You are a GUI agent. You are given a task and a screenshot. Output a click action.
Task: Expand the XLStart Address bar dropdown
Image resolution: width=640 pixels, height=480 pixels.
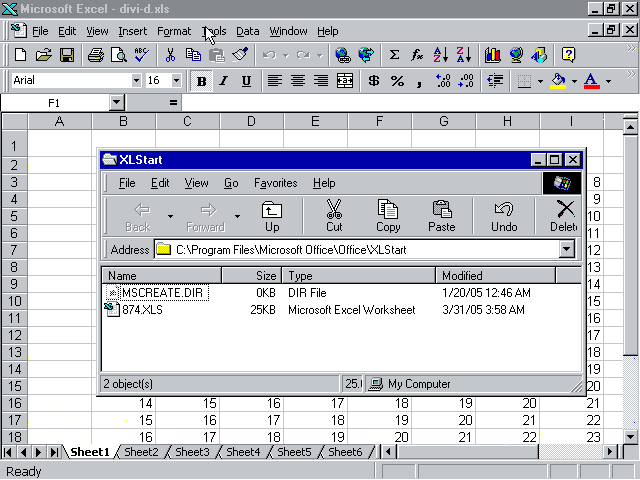pyautogui.click(x=567, y=249)
